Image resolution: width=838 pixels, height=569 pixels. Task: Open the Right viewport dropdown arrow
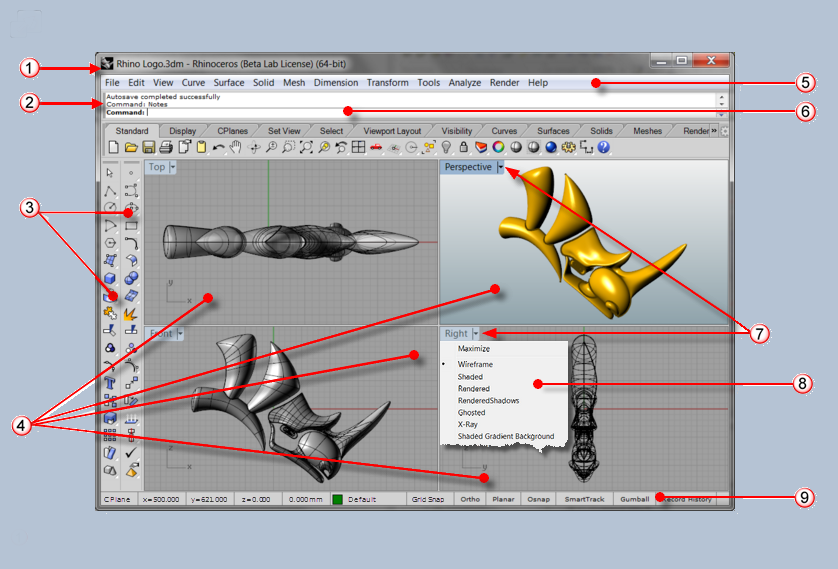point(476,333)
